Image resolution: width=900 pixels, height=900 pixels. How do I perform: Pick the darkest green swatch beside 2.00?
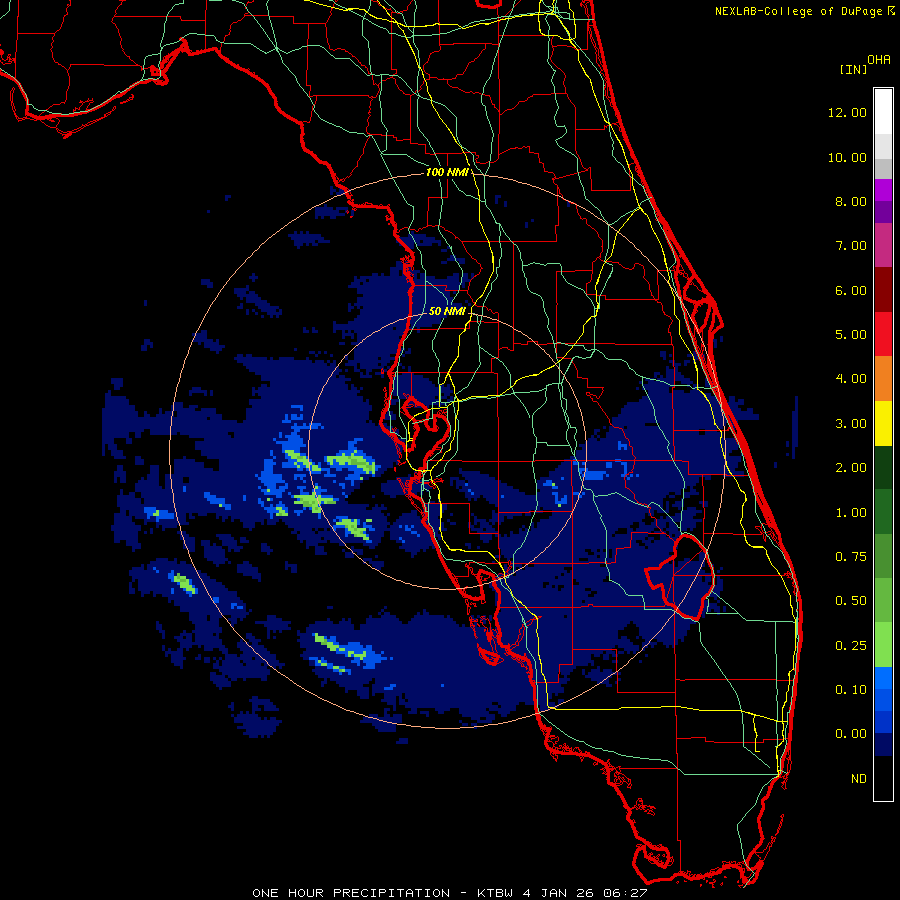click(883, 467)
